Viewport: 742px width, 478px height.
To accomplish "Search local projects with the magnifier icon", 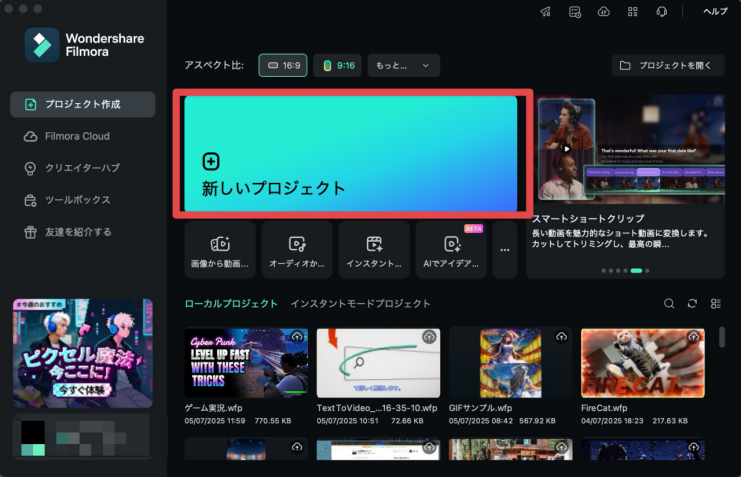I will 669,303.
